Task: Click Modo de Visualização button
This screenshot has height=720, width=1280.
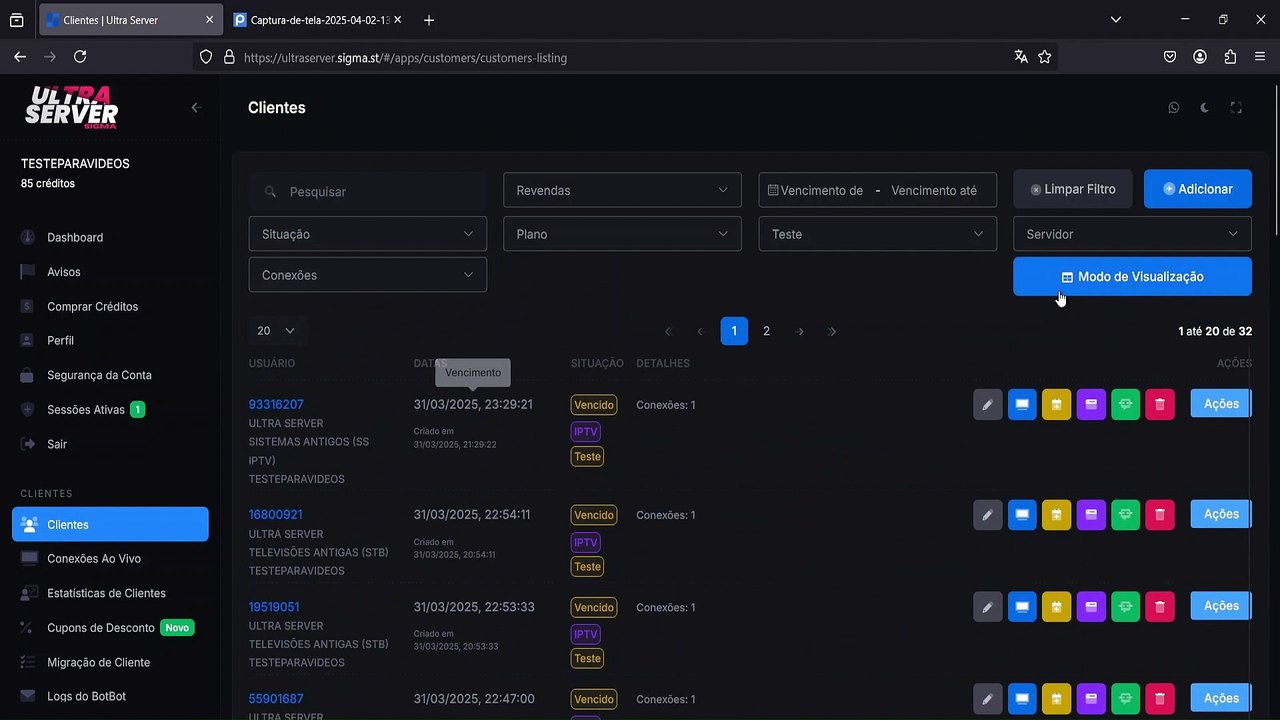Action: (x=1132, y=277)
